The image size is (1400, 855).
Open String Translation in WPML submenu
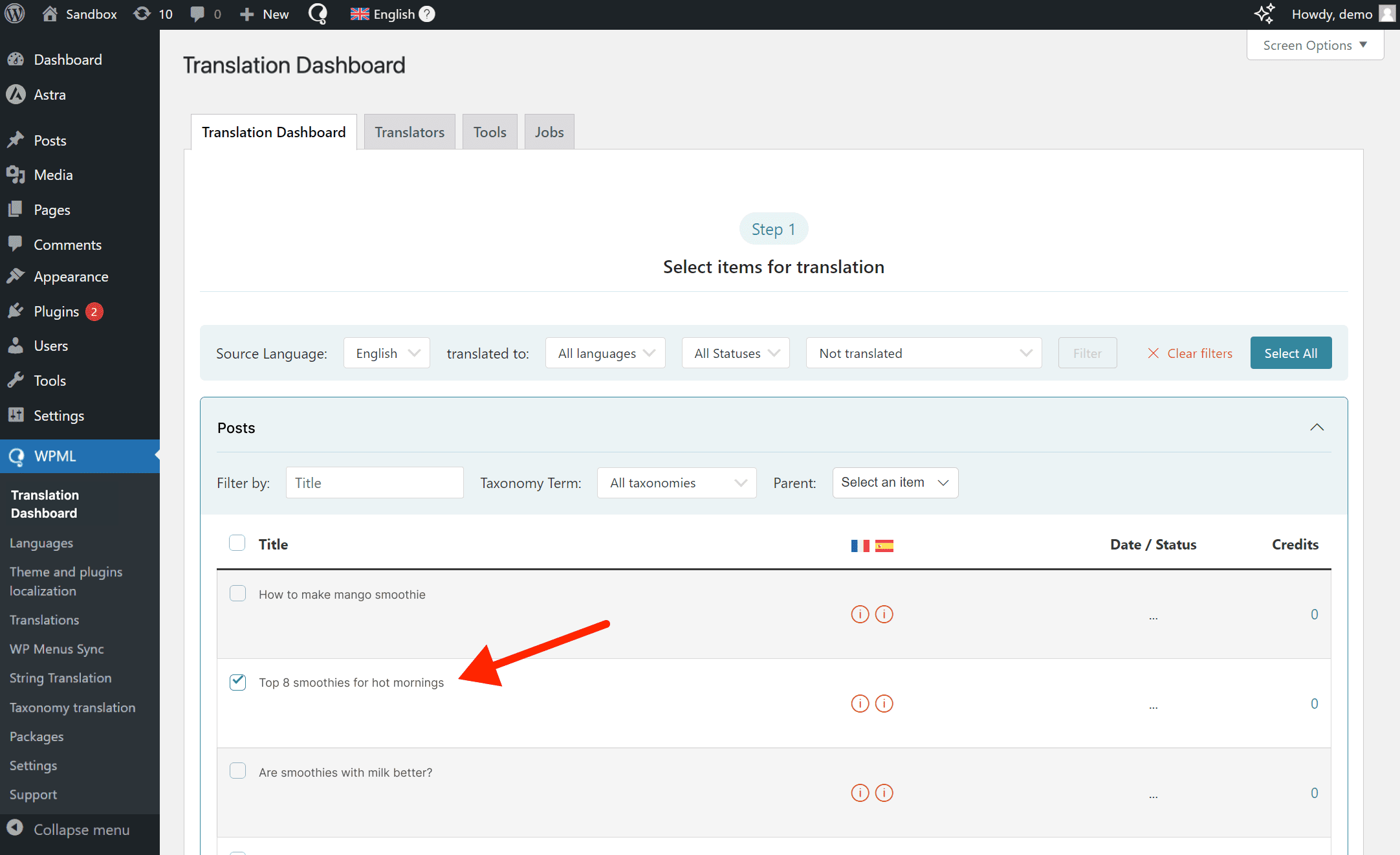(x=60, y=678)
